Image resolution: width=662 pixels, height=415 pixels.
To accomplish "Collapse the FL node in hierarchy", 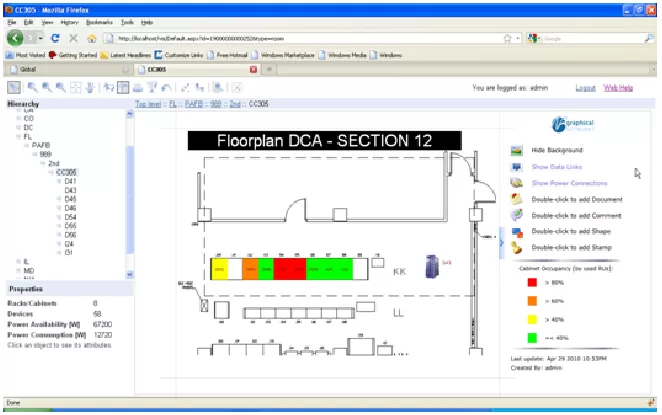I will (19, 136).
